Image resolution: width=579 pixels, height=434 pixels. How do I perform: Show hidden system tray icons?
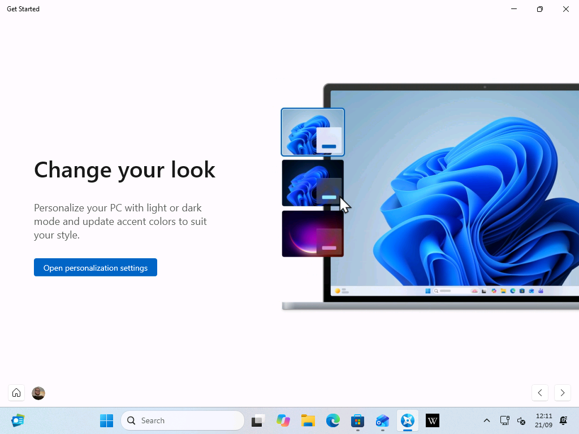[x=487, y=420]
